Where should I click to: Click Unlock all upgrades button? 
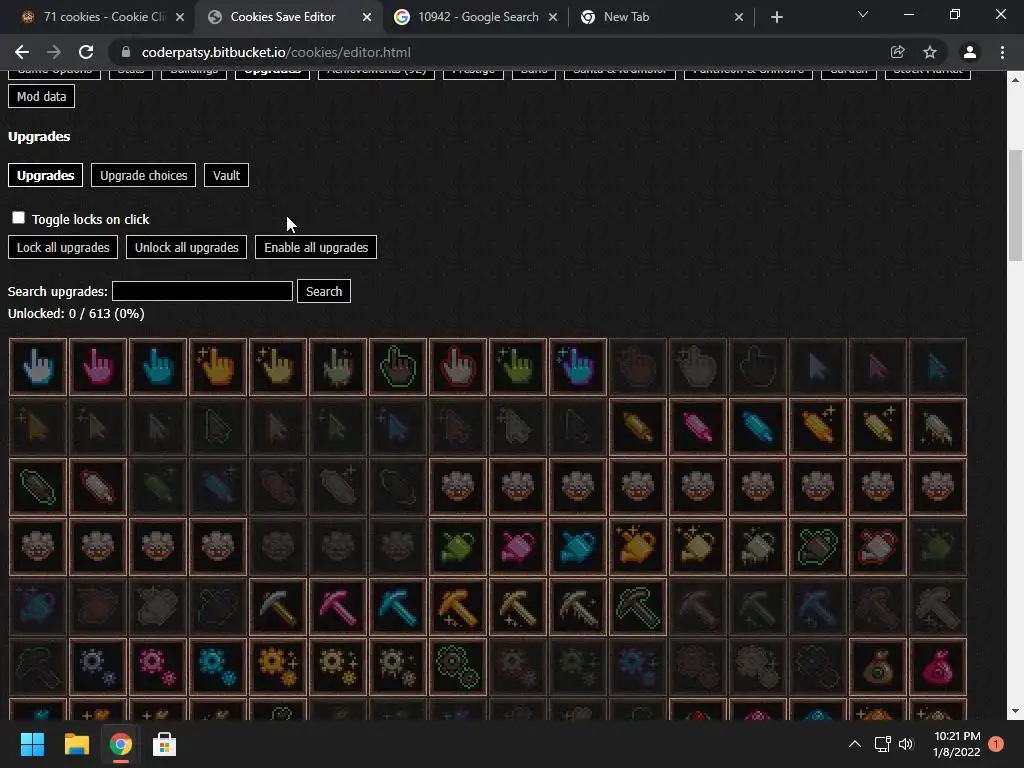tap(186, 248)
